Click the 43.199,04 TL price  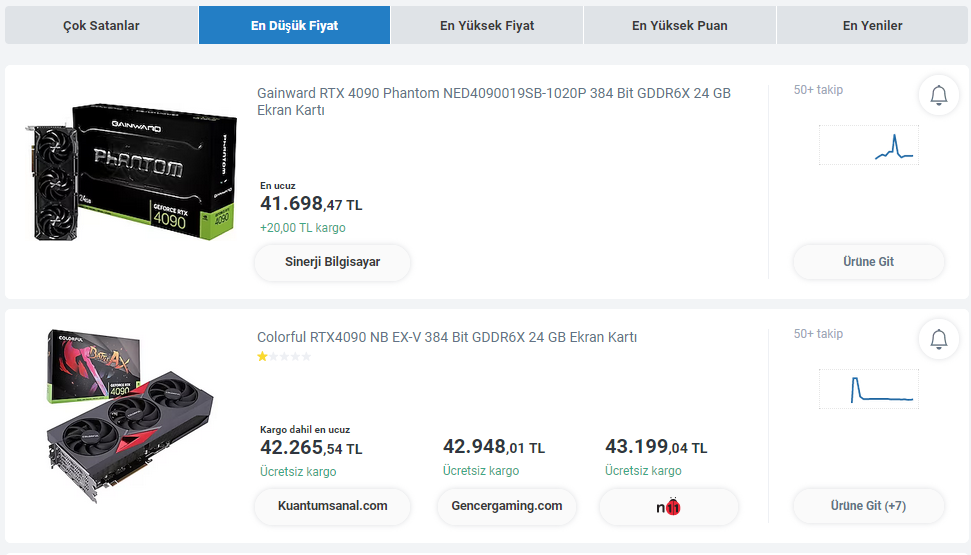coord(656,447)
